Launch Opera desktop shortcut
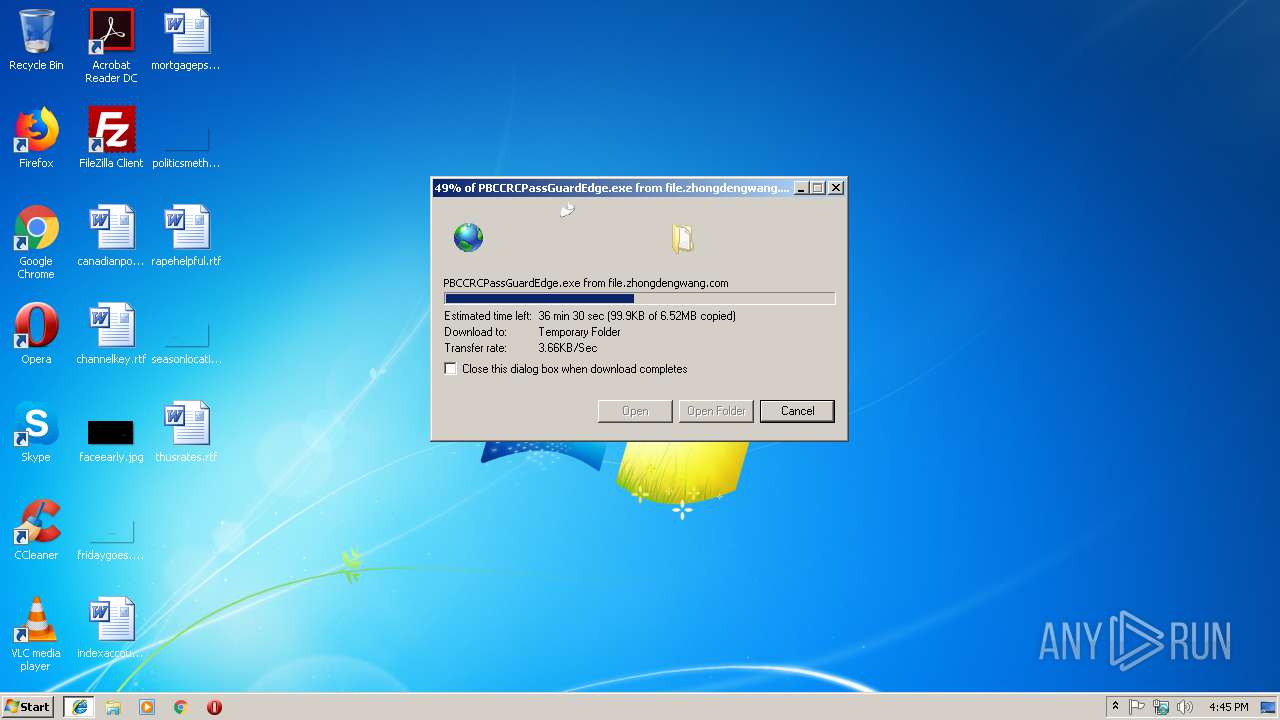 pyautogui.click(x=36, y=334)
